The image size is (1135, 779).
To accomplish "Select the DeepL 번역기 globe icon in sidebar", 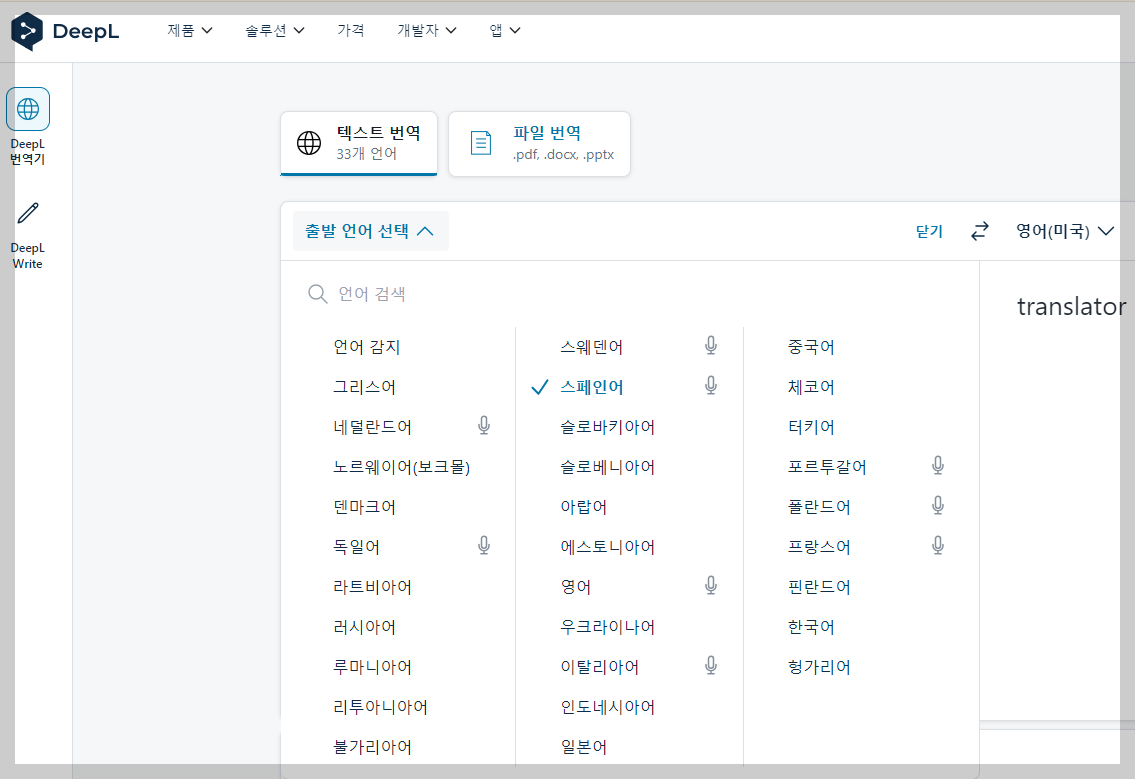I will pos(27,108).
